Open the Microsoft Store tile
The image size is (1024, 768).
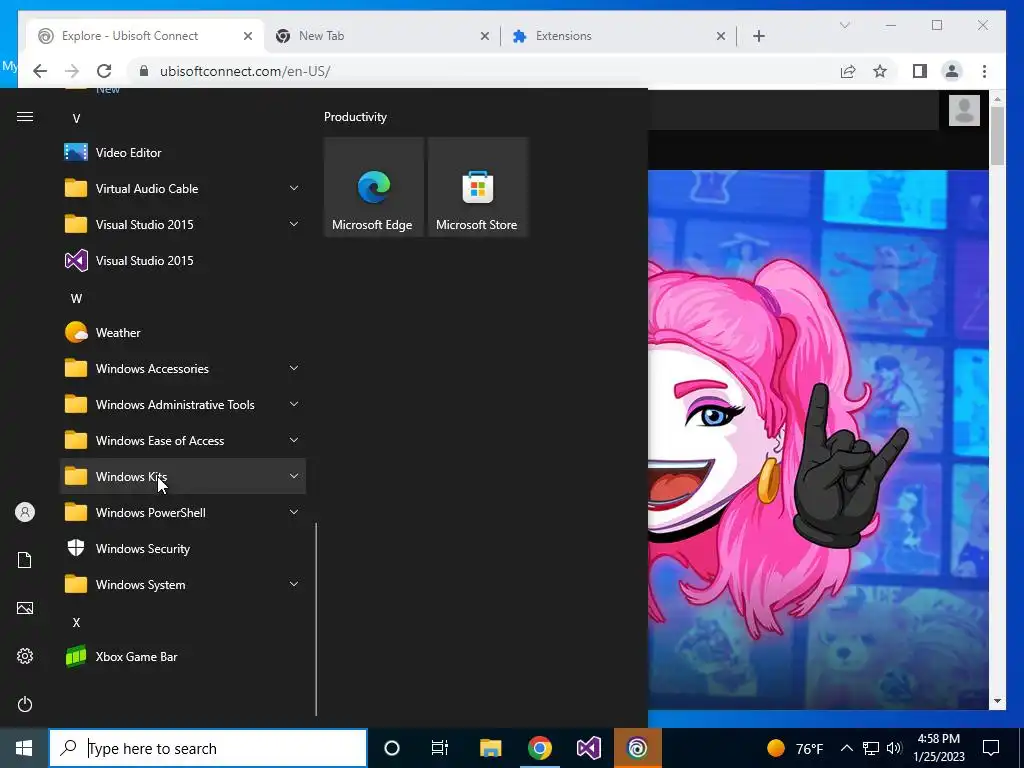point(477,187)
